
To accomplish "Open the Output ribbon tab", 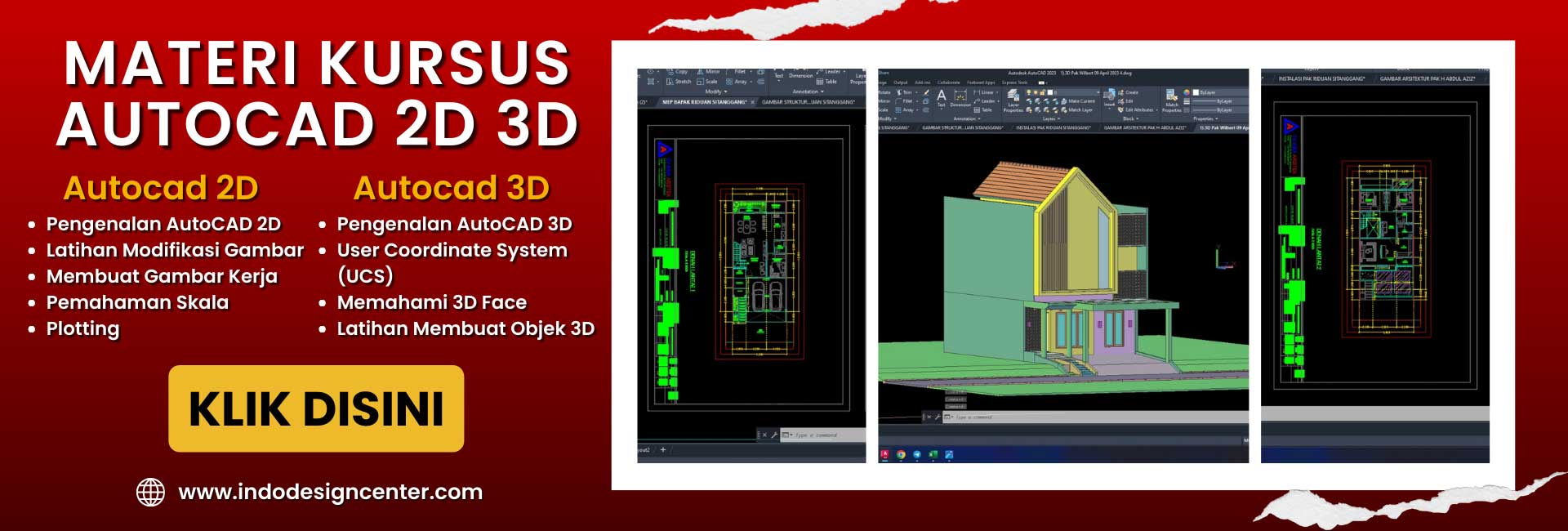I will 901,83.
